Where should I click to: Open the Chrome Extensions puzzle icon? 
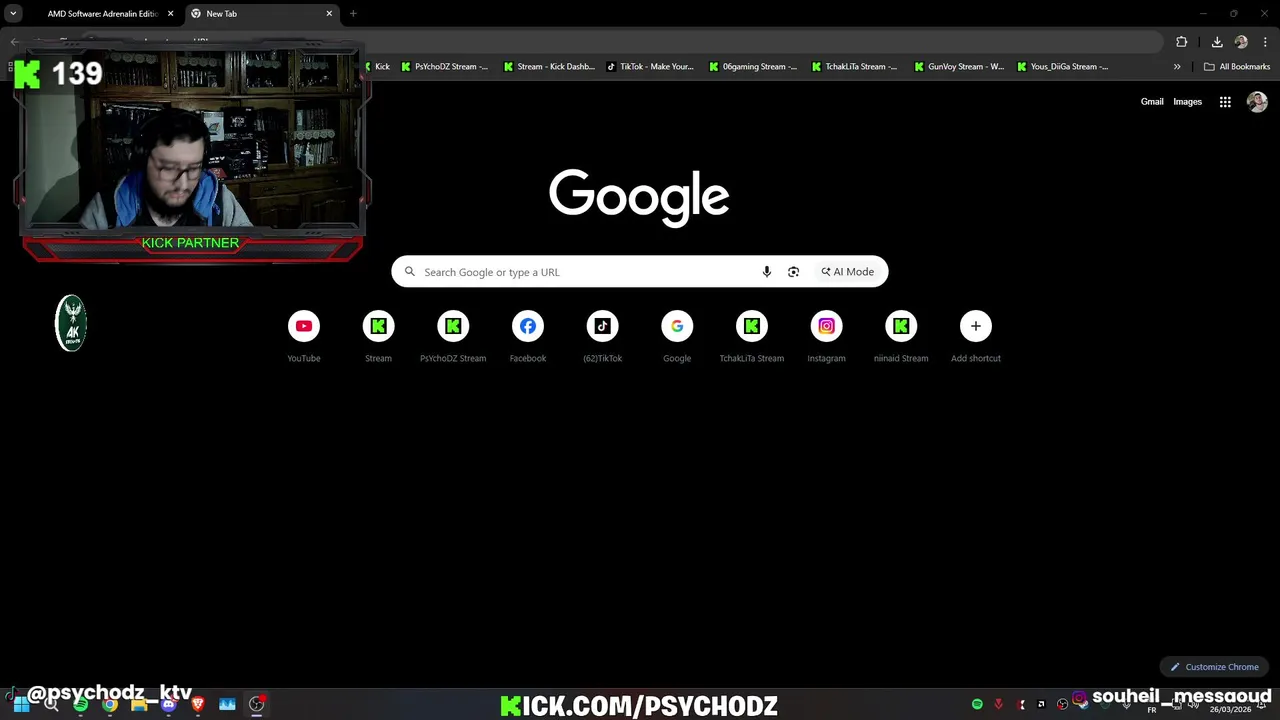pyautogui.click(x=1182, y=42)
